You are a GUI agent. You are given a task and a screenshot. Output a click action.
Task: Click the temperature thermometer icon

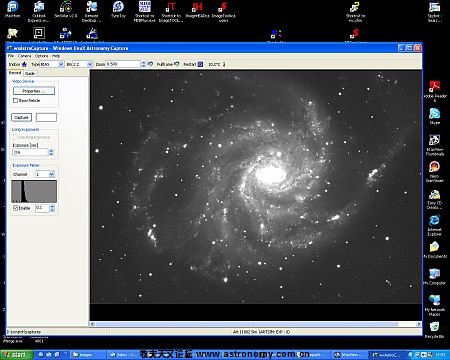[x=224, y=64]
